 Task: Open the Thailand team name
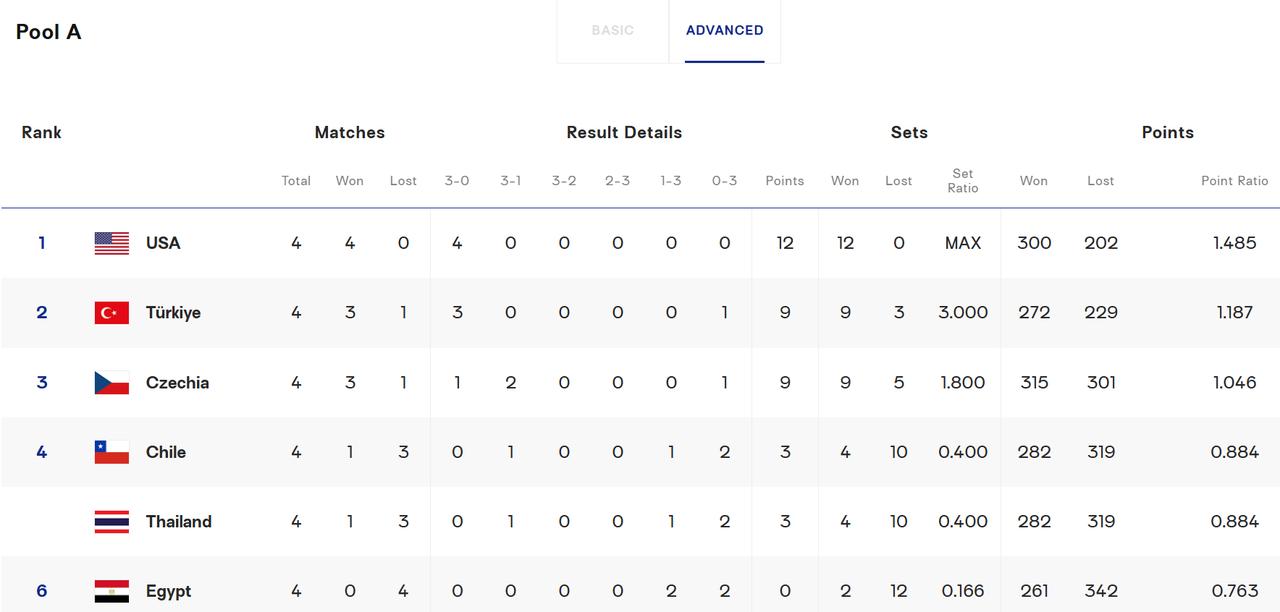[179, 522]
